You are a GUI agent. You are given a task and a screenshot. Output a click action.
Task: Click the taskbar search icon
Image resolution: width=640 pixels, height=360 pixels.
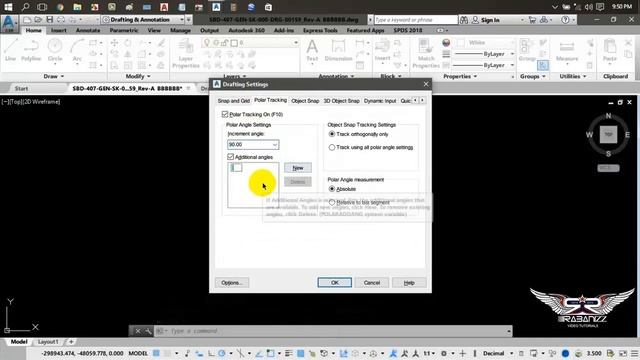click(25, 7)
